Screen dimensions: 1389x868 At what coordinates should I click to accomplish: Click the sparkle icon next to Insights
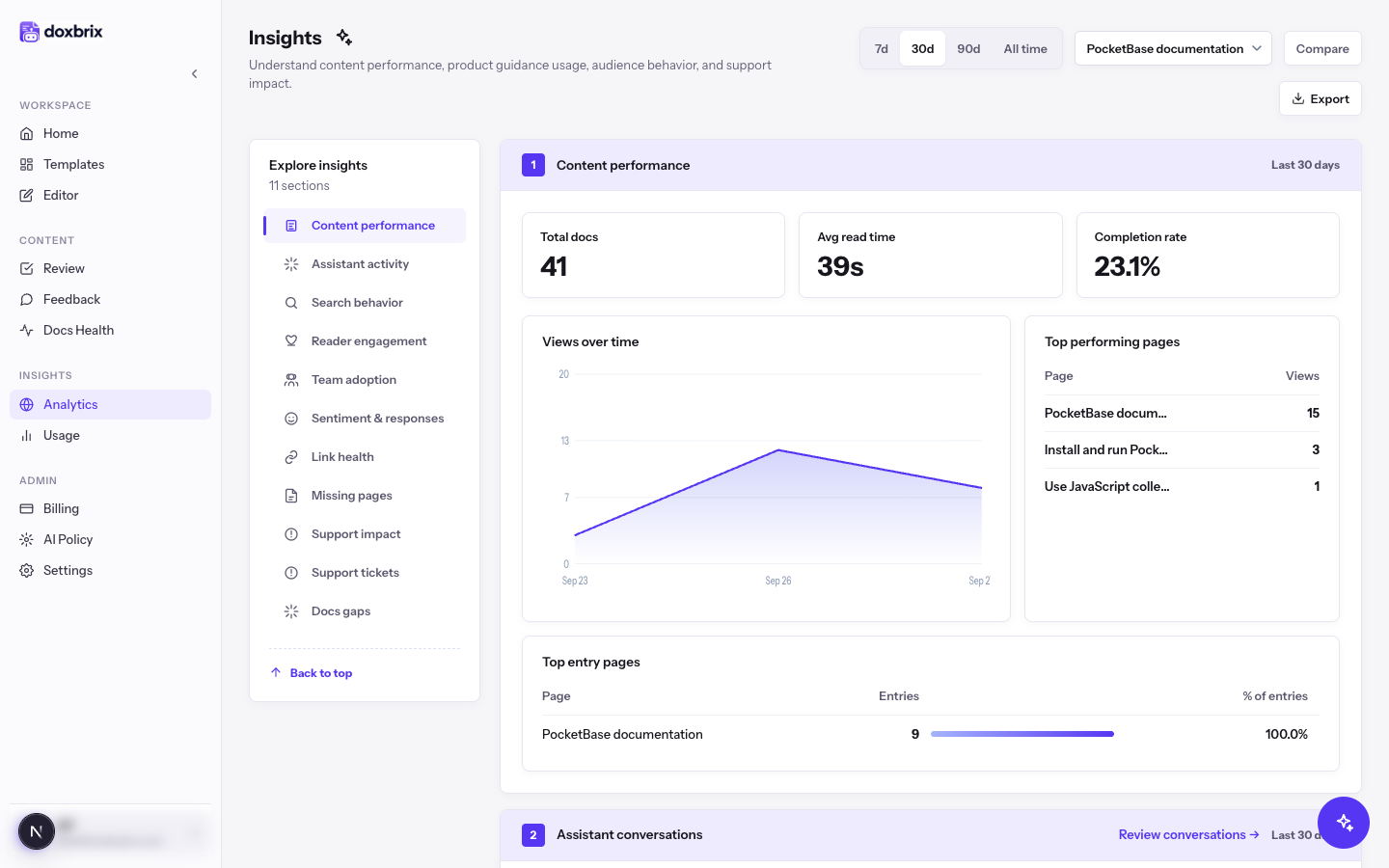344,38
